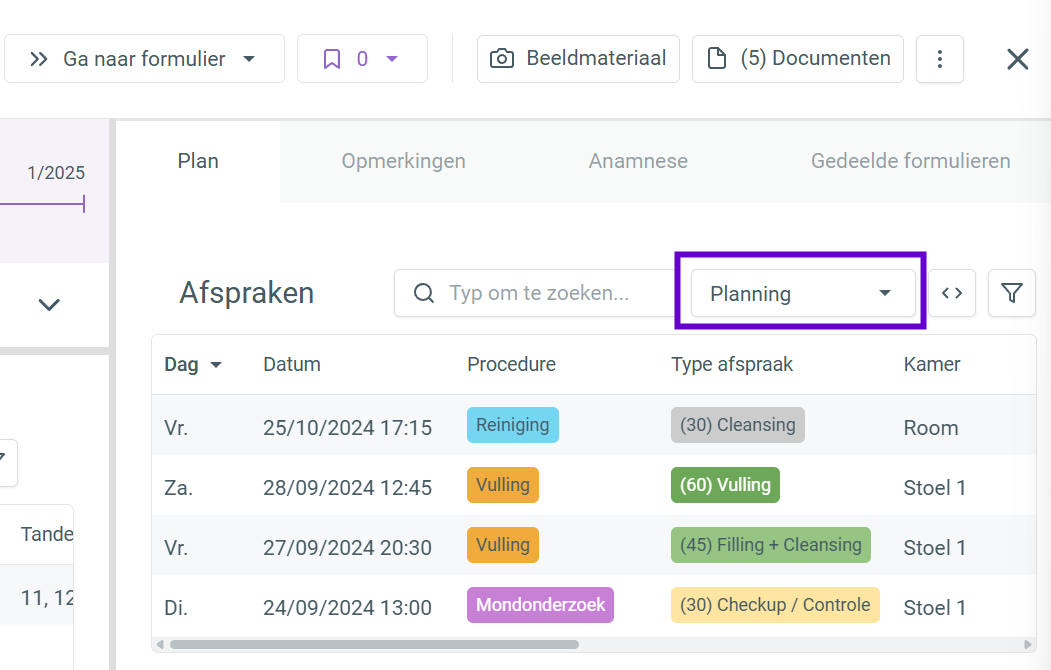
Task: Click the bookmark icon with count 0
Action: pos(362,59)
